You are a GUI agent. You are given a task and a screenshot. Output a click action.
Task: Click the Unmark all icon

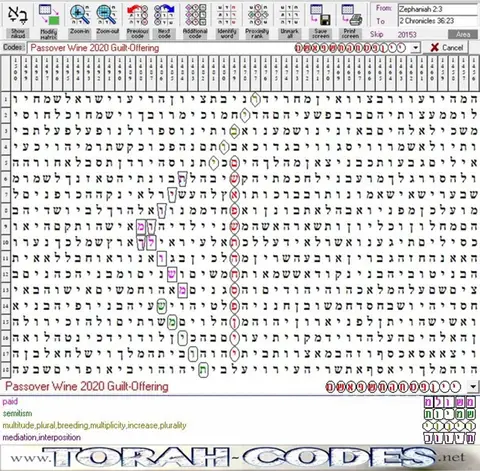click(289, 15)
